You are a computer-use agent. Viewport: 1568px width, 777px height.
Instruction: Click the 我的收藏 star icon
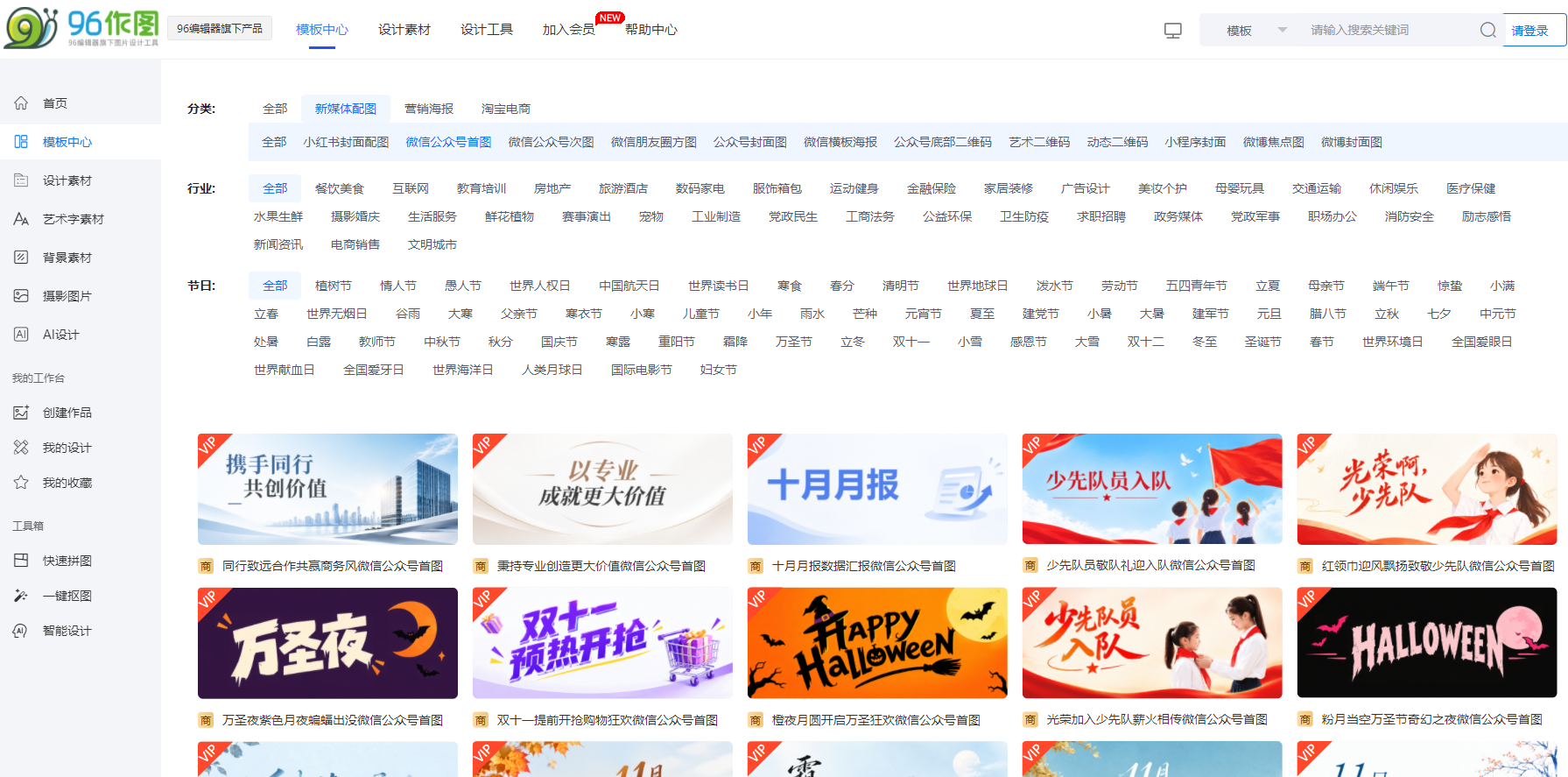[x=21, y=482]
